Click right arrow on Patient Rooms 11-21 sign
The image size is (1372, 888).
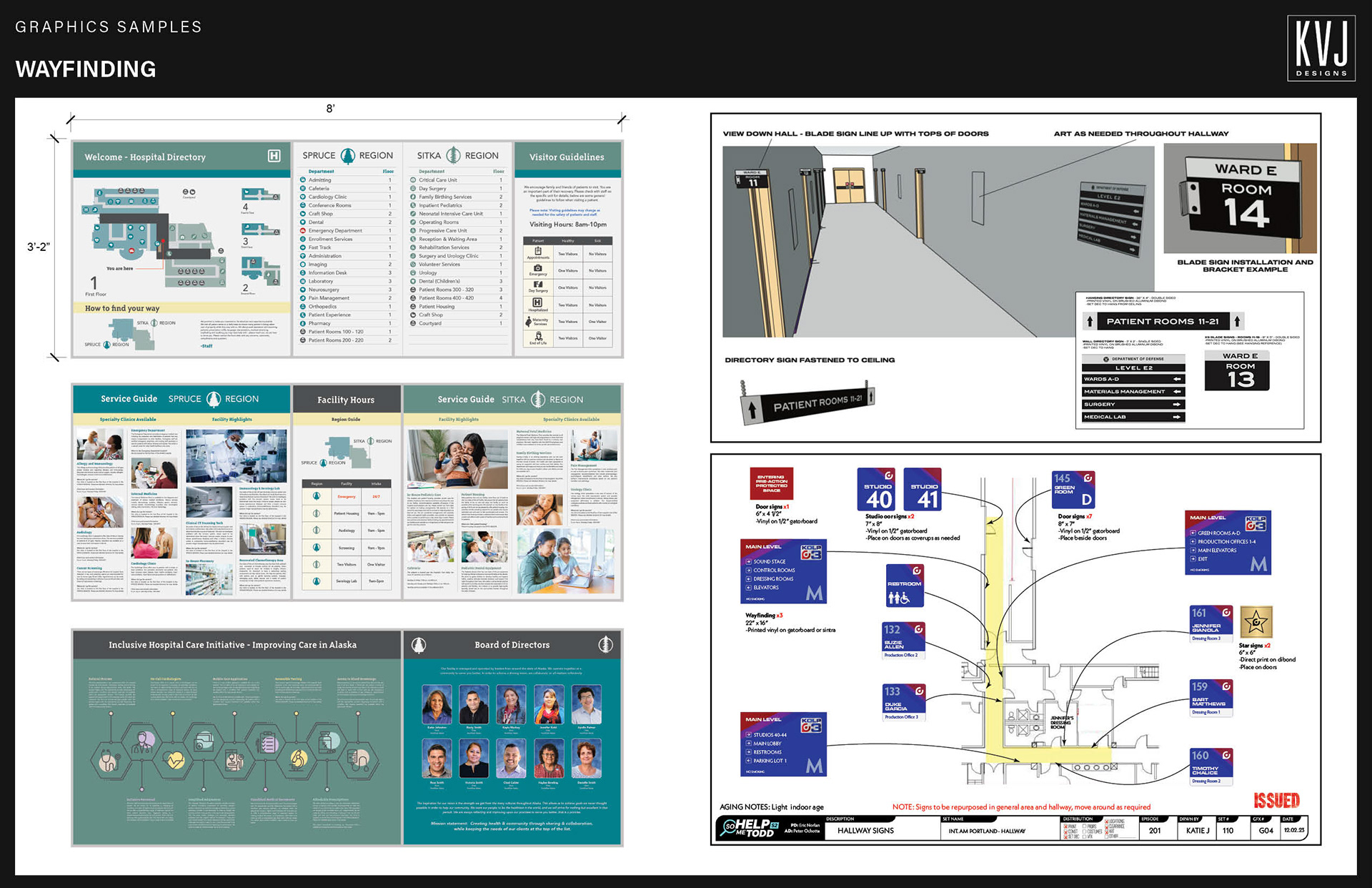click(x=1237, y=321)
